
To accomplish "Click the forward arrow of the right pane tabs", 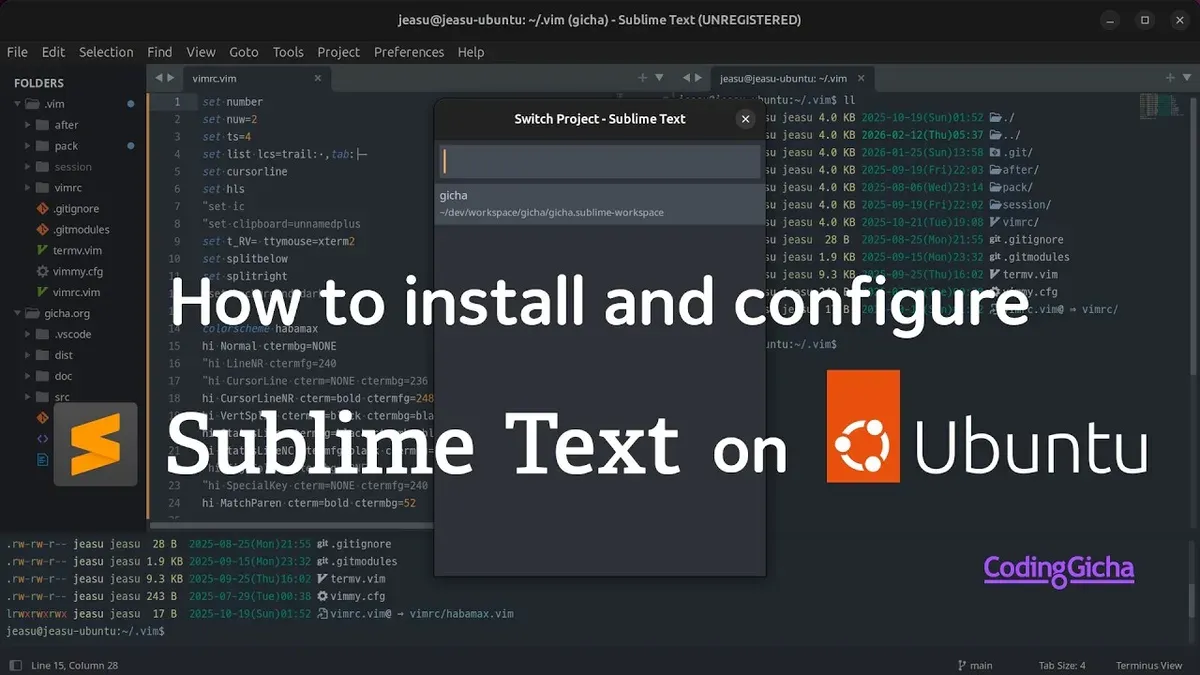I will coord(700,77).
